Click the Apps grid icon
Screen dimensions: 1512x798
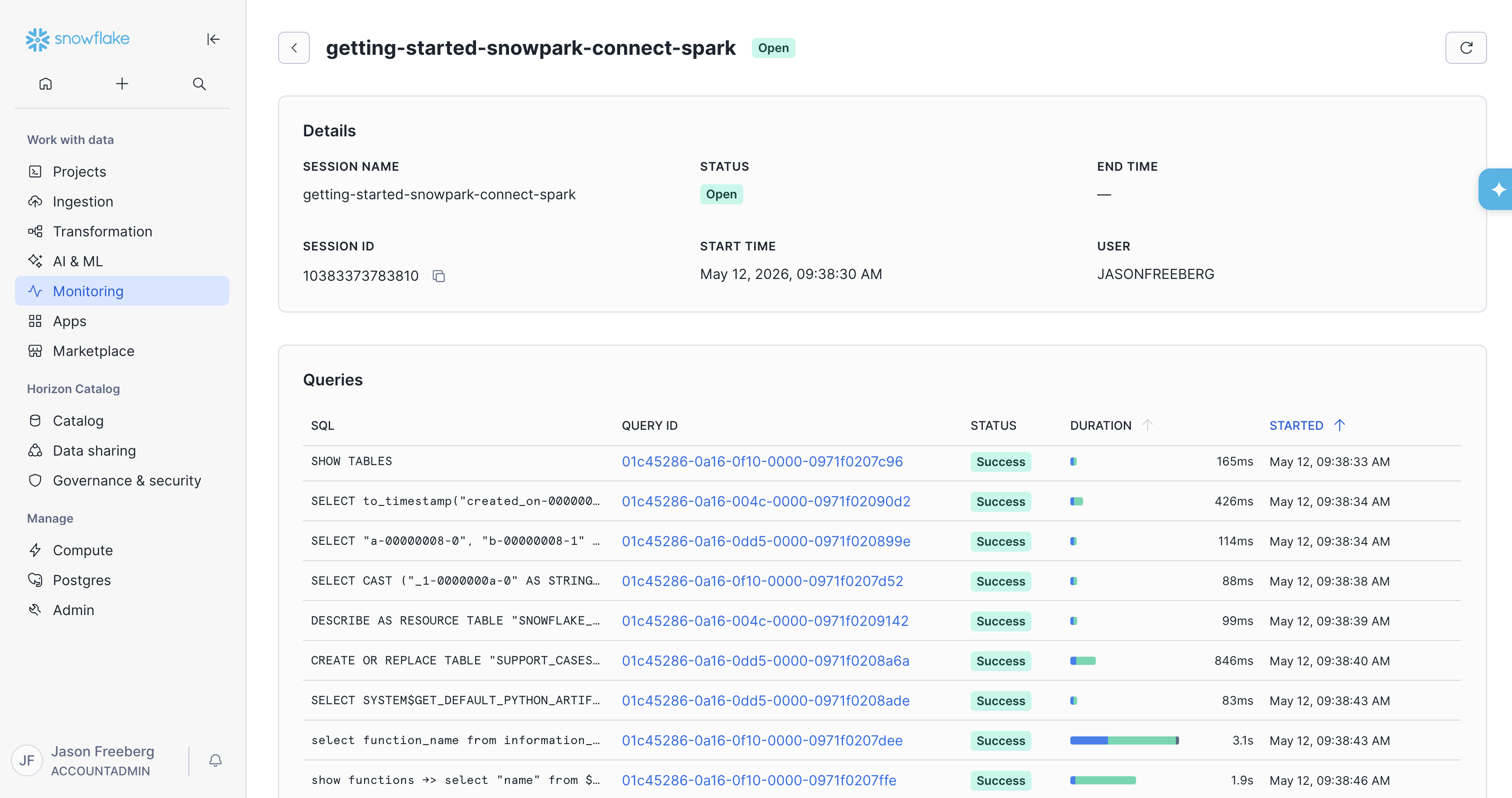pyautogui.click(x=35, y=321)
